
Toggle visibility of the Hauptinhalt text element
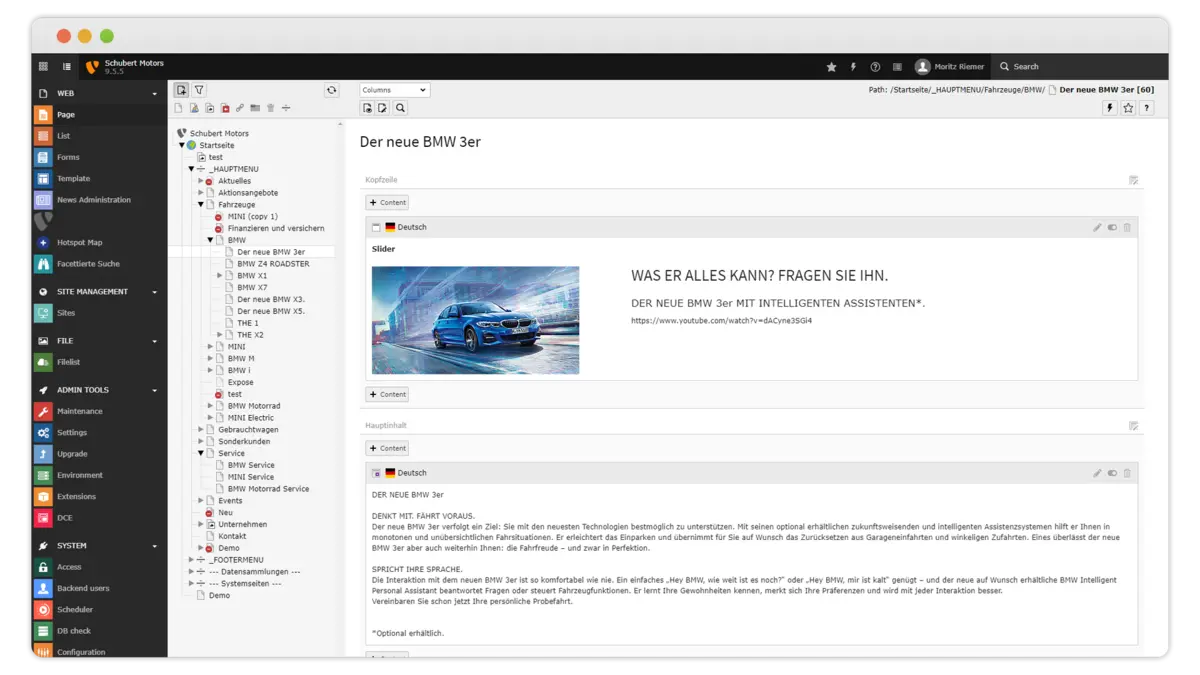click(x=1112, y=473)
